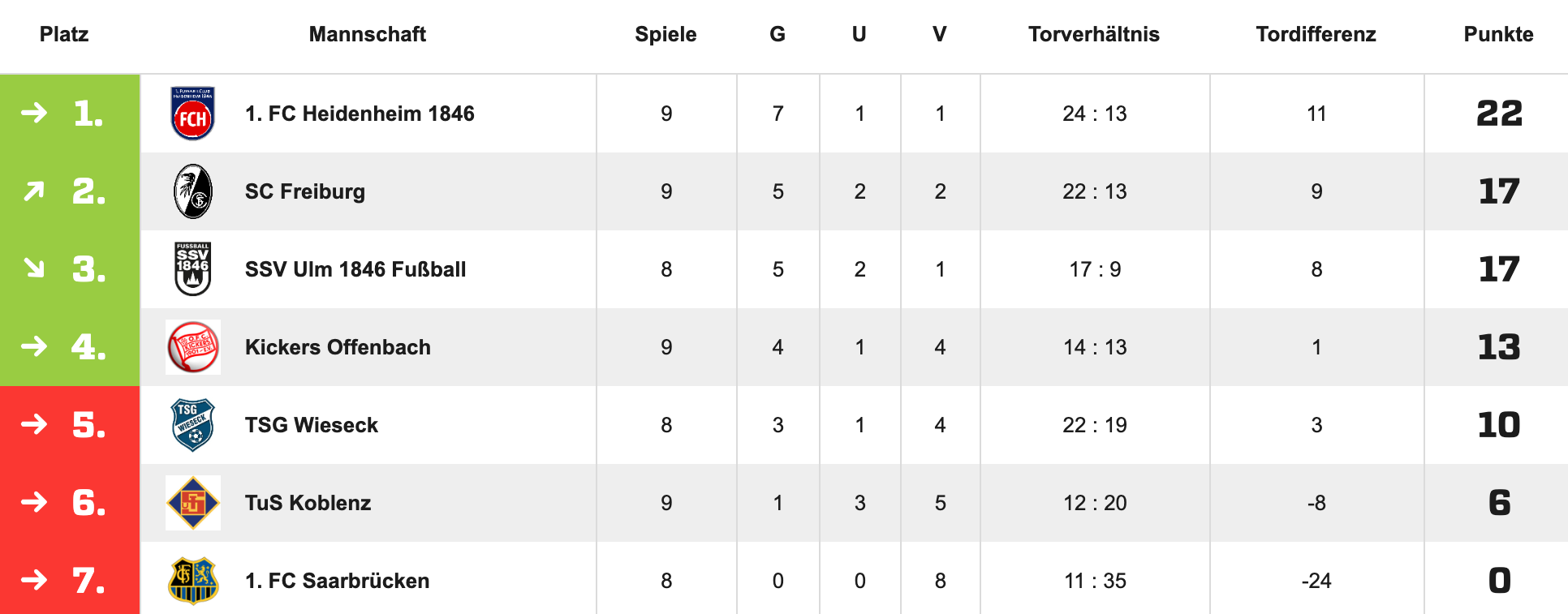
Task: Open the SC Freiburg team link
Action: tap(305, 191)
